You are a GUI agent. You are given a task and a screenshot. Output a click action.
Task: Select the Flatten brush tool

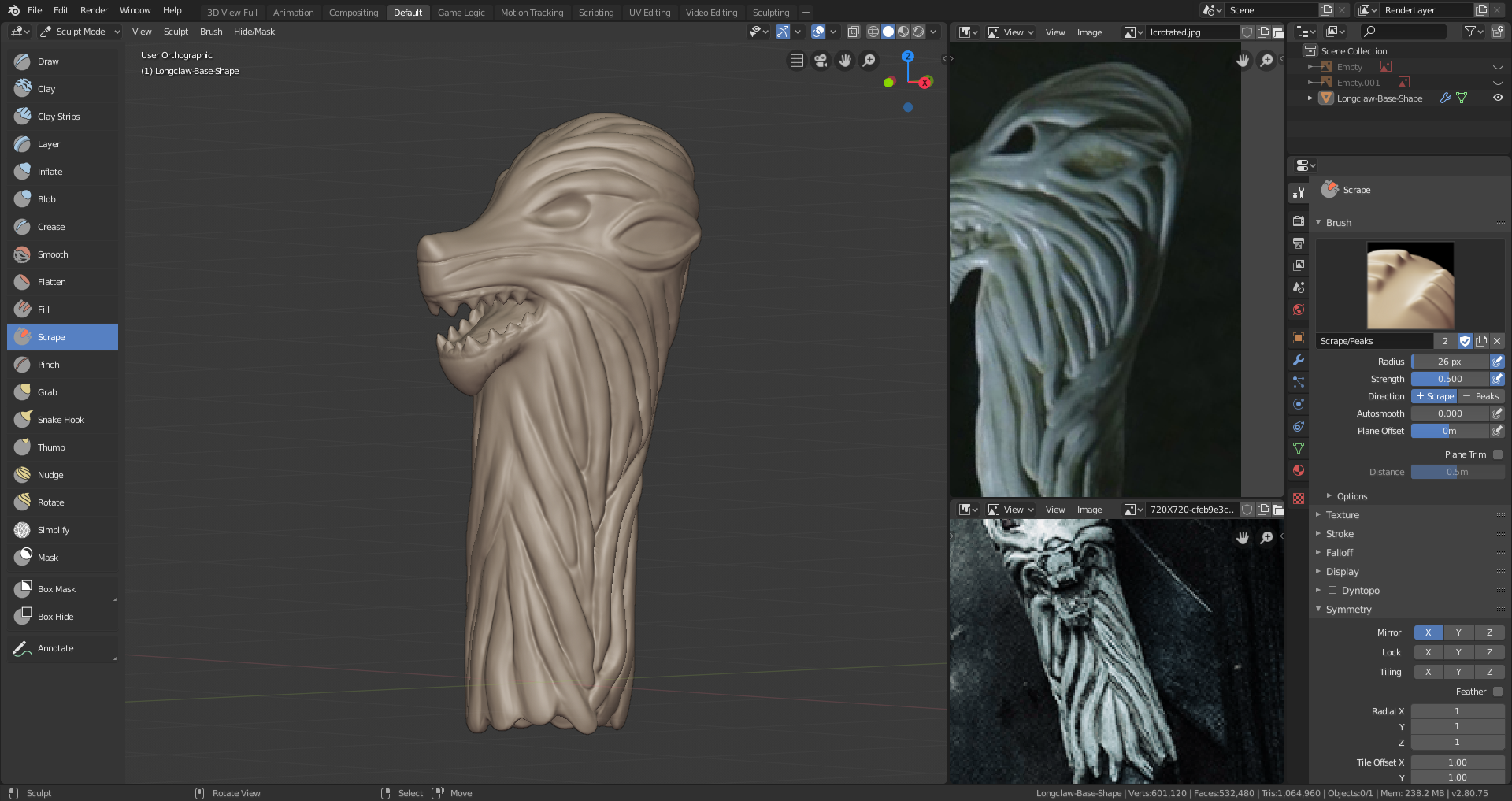click(62, 282)
